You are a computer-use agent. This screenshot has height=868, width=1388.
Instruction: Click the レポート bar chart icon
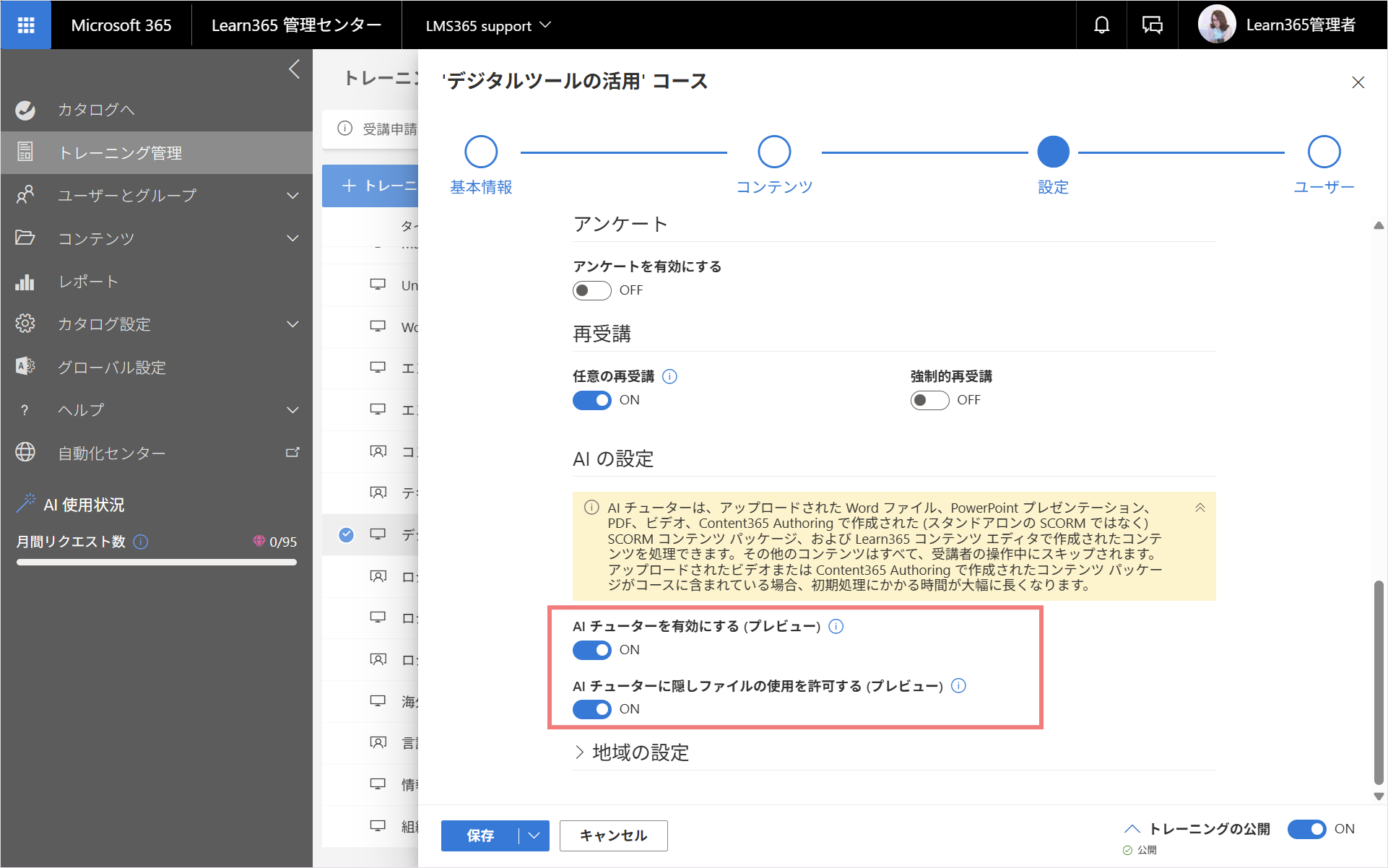(x=25, y=281)
